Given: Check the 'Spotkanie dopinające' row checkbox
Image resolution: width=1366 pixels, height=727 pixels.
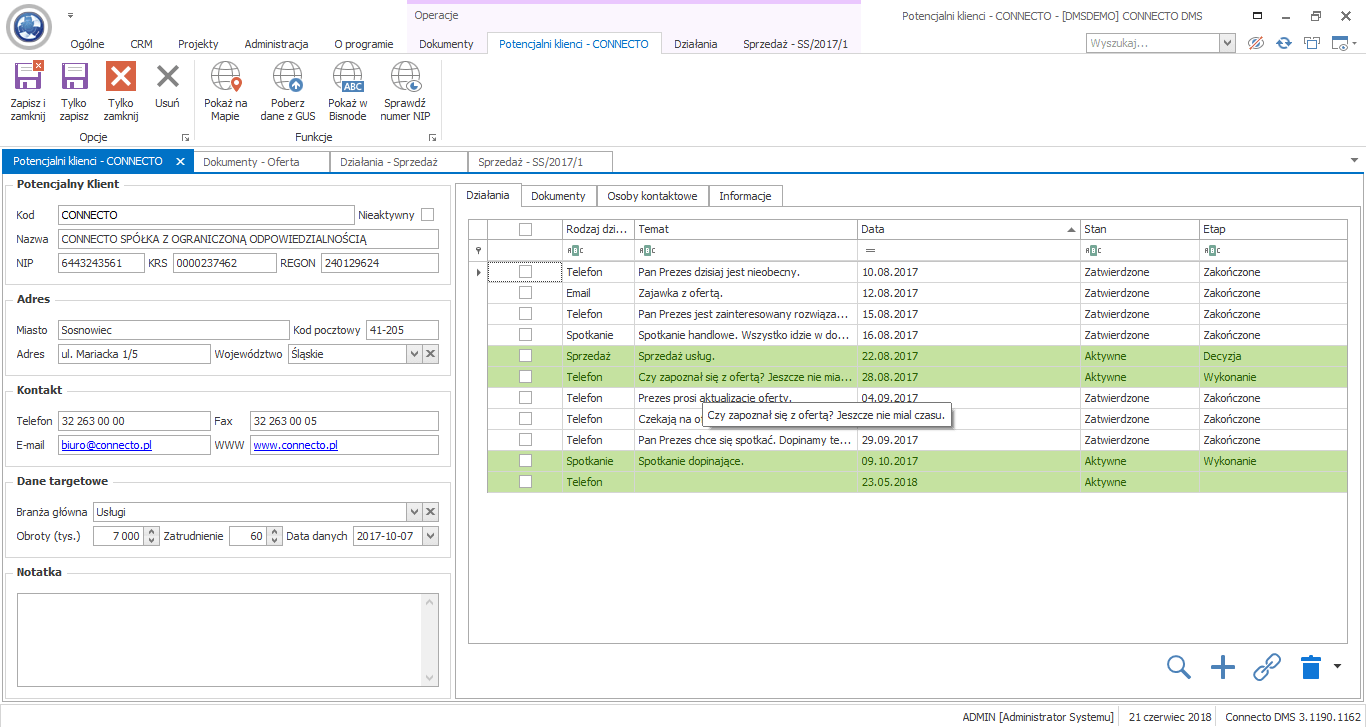Looking at the screenshot, I should click(525, 461).
